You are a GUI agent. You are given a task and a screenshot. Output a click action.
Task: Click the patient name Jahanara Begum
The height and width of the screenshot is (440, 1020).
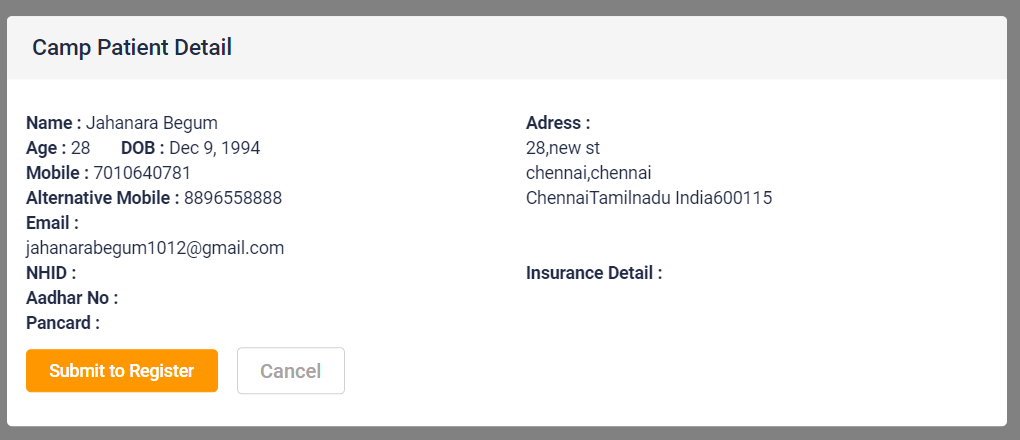(152, 123)
